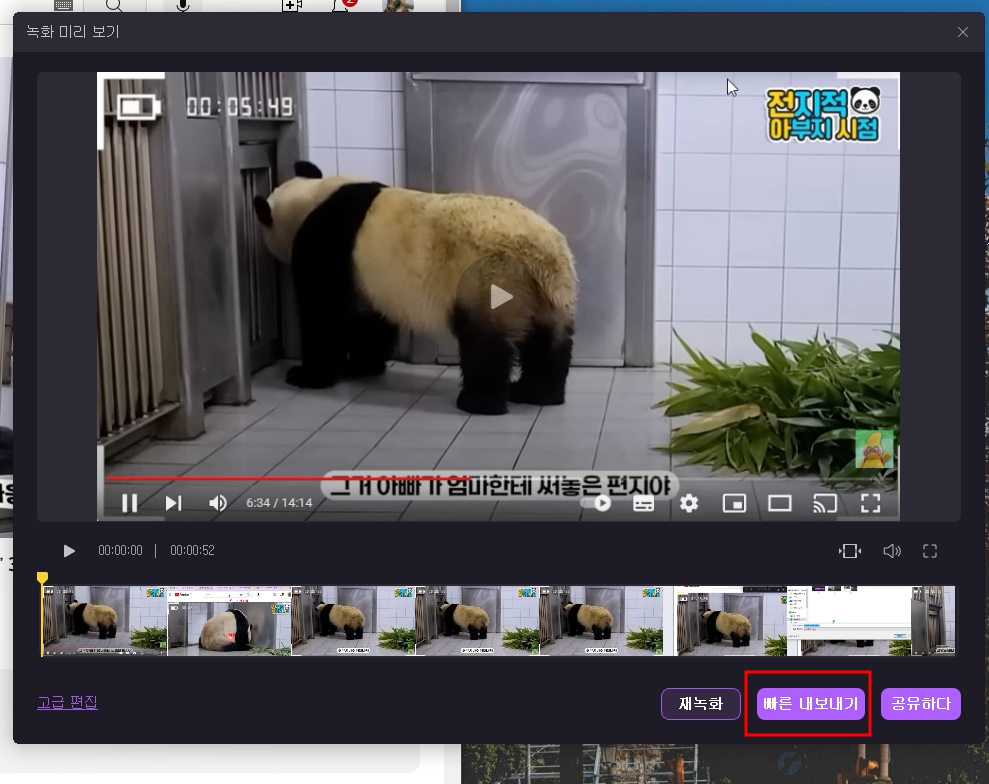Click the next-video icon in YouTube player
This screenshot has height=784, width=989.
pyautogui.click(x=173, y=503)
